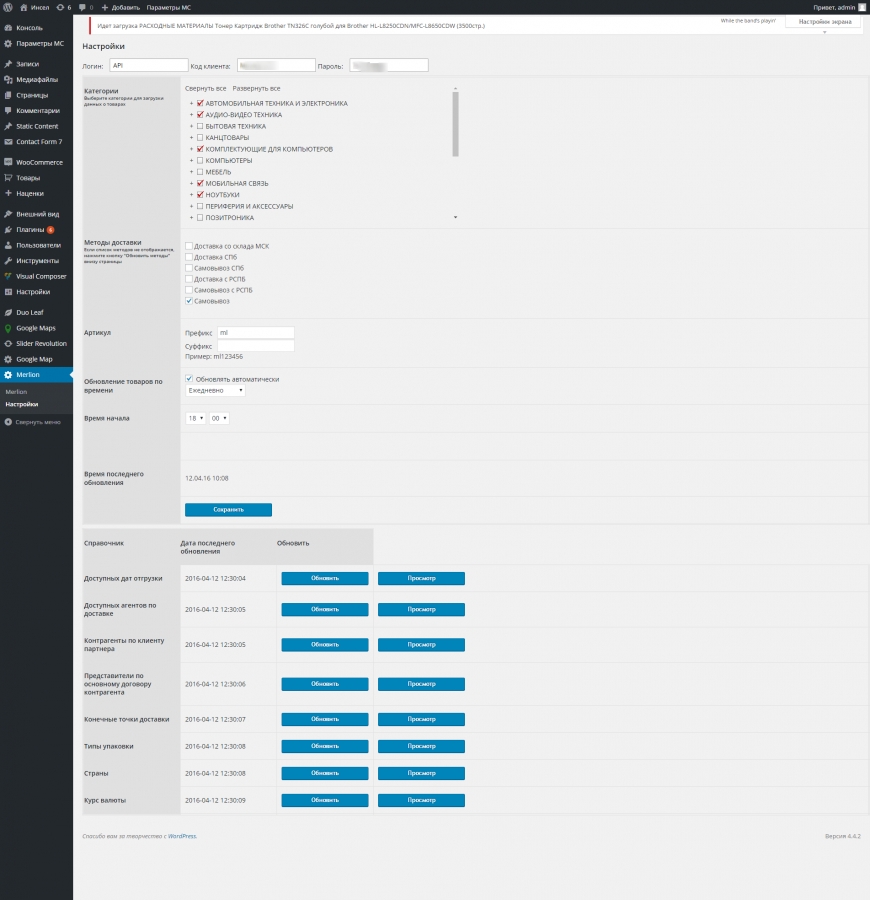Expand the НОУТБУКИ category tree node
Screen dimensions: 870x900
[191, 195]
